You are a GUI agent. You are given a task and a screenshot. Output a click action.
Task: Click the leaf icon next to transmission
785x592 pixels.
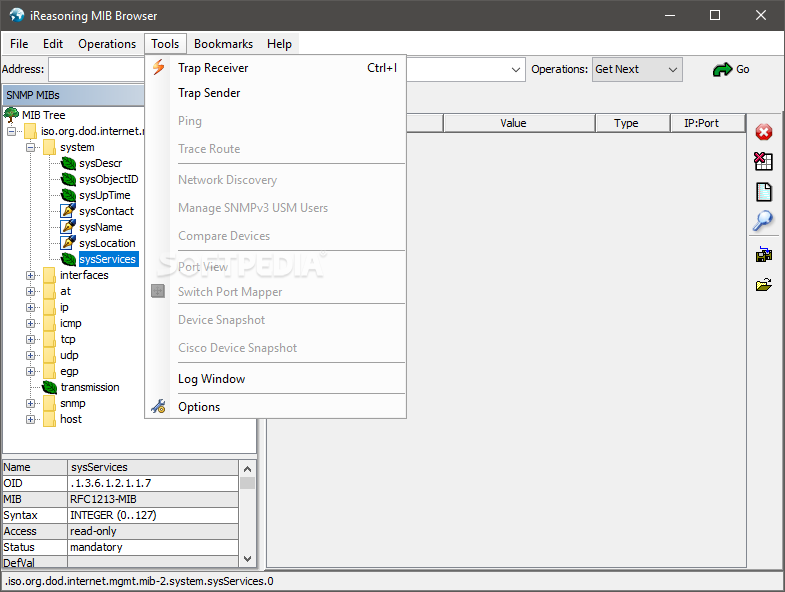coord(50,387)
